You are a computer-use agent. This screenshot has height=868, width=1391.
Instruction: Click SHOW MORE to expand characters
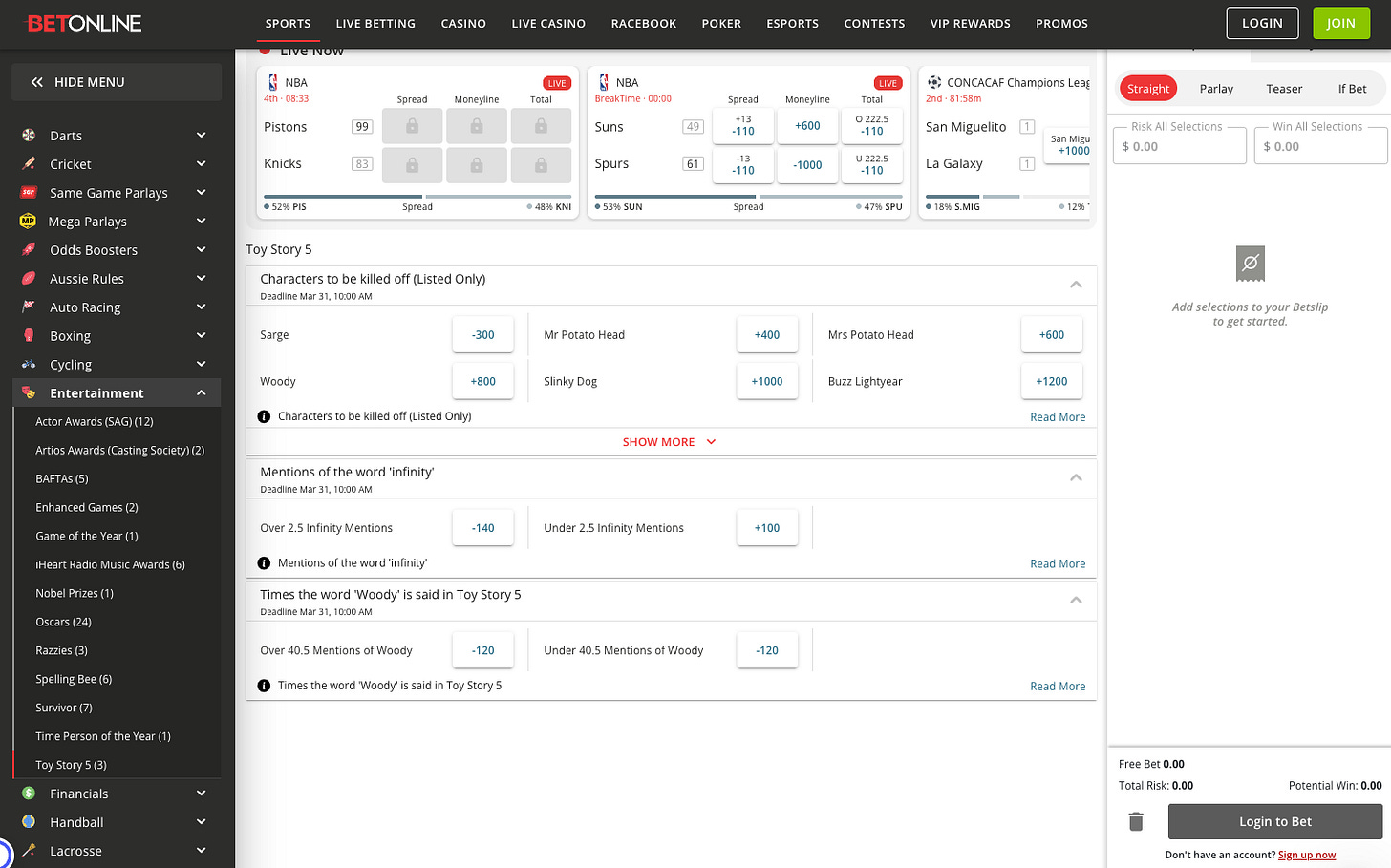670,442
